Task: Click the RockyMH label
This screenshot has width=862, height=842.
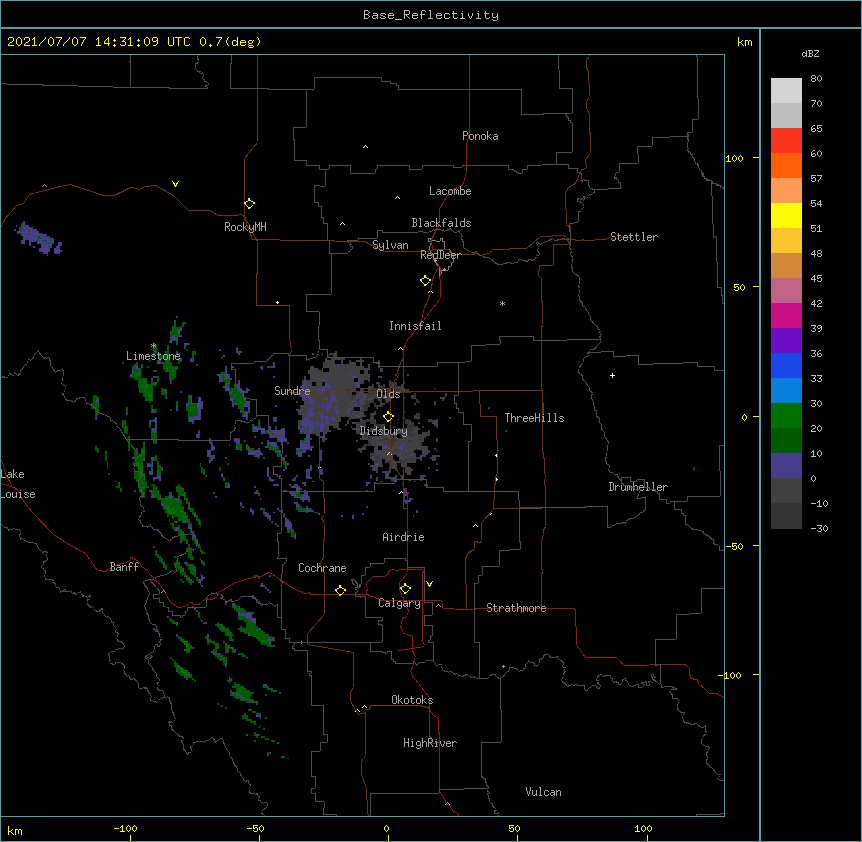Action: 245,227
